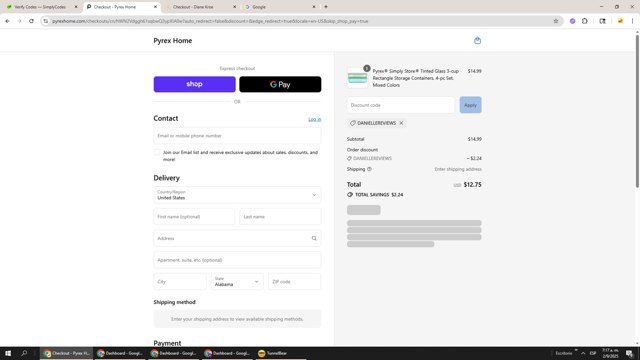Click the City field
640x360 pixels.
180,282
